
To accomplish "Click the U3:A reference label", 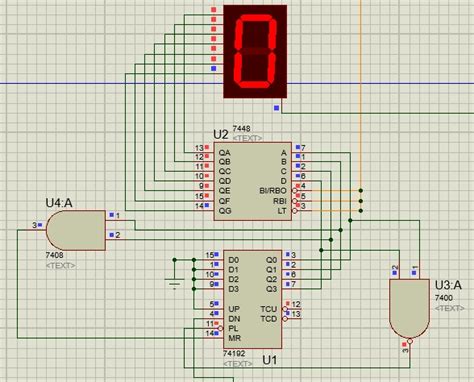I will click(448, 285).
